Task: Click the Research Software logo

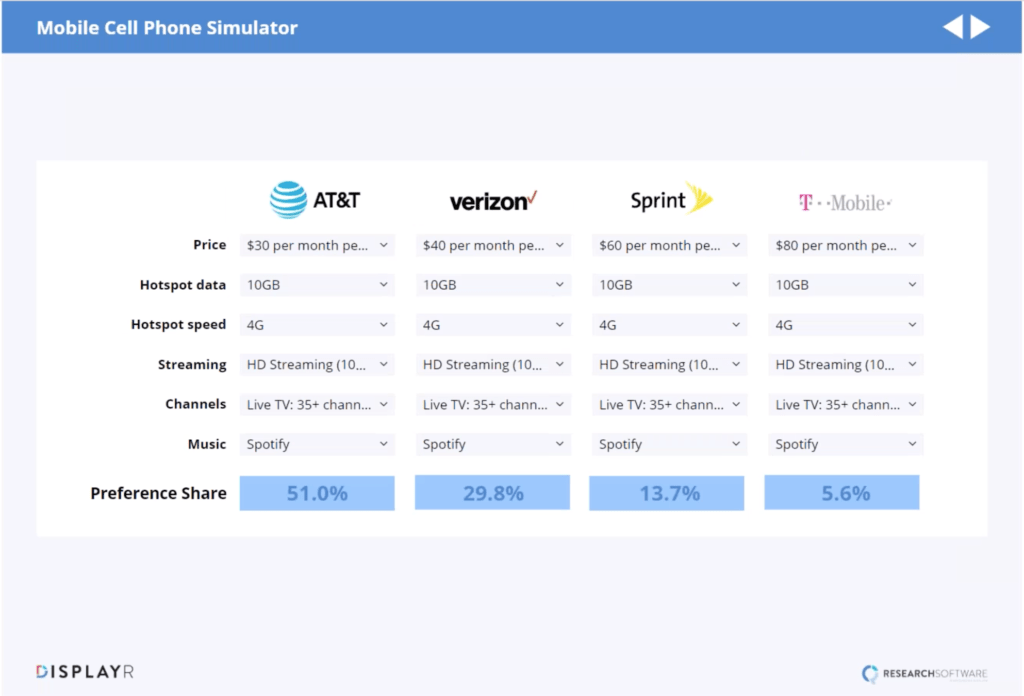Action: tap(924, 674)
